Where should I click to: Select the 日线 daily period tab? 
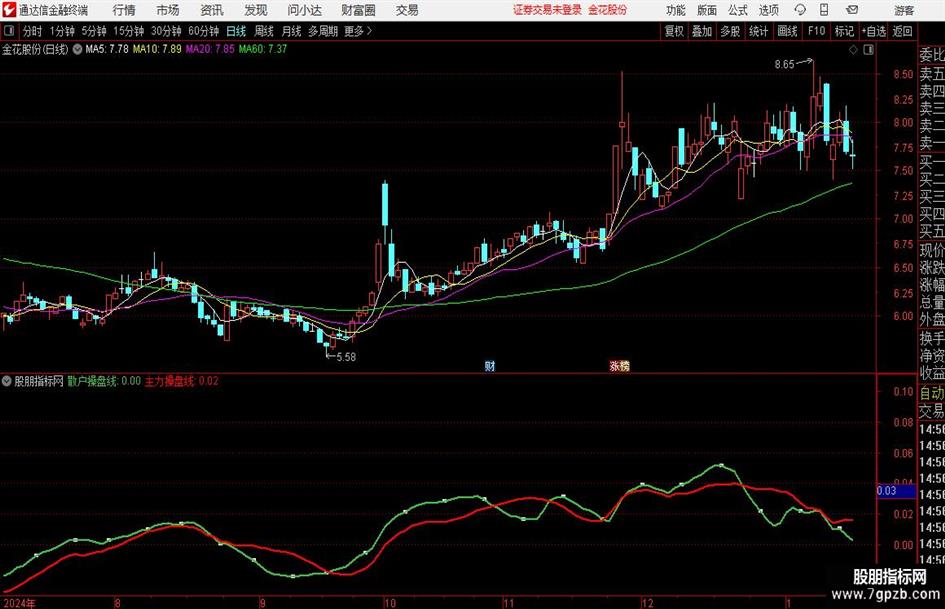click(x=236, y=31)
